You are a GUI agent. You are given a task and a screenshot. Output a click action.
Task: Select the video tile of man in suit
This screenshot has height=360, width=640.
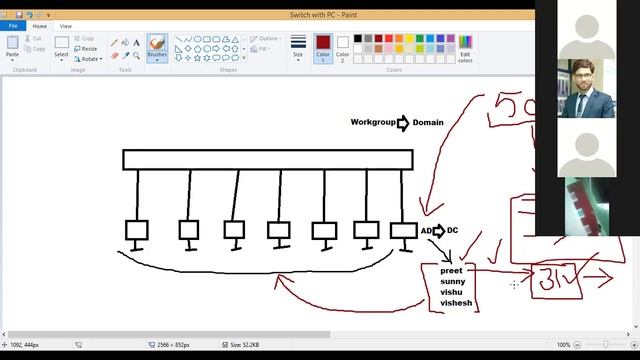587,89
